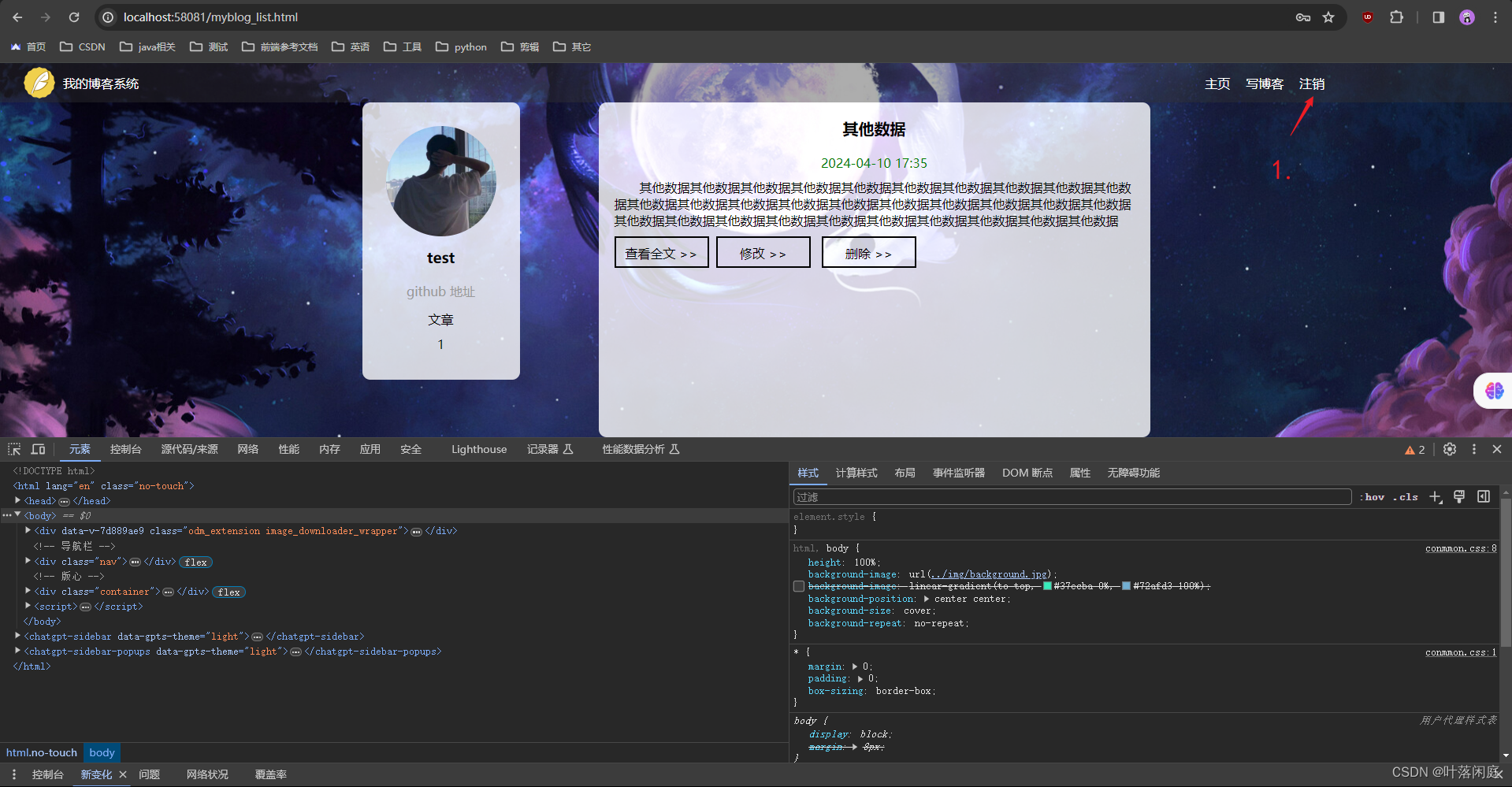Screen dimensions: 1512x787
Task: Collapse the body element node
Action: 18,515
